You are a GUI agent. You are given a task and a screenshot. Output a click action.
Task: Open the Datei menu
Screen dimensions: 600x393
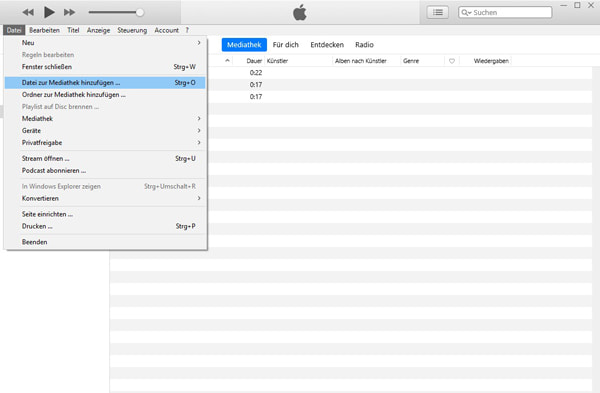(x=14, y=30)
